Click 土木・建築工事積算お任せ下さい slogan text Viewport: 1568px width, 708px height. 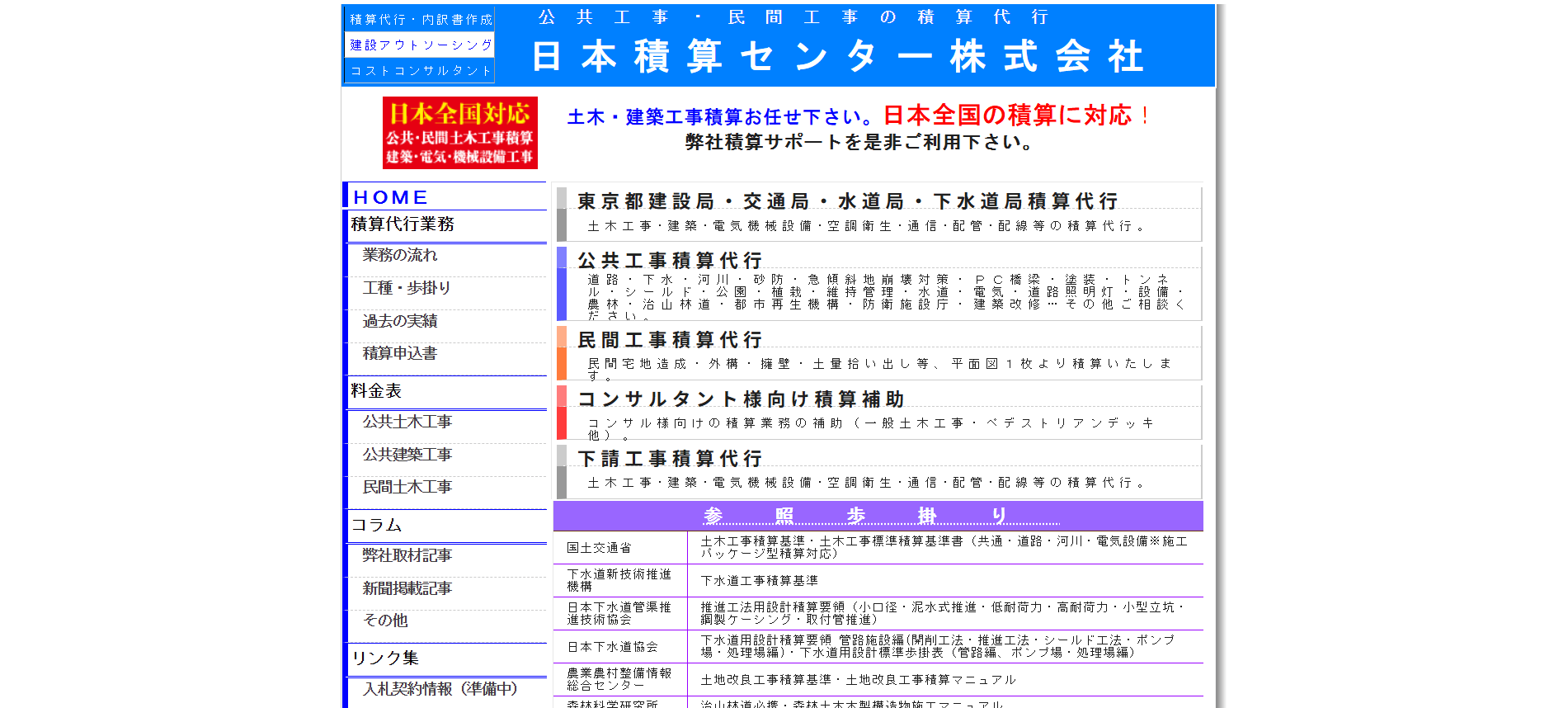pos(721,117)
